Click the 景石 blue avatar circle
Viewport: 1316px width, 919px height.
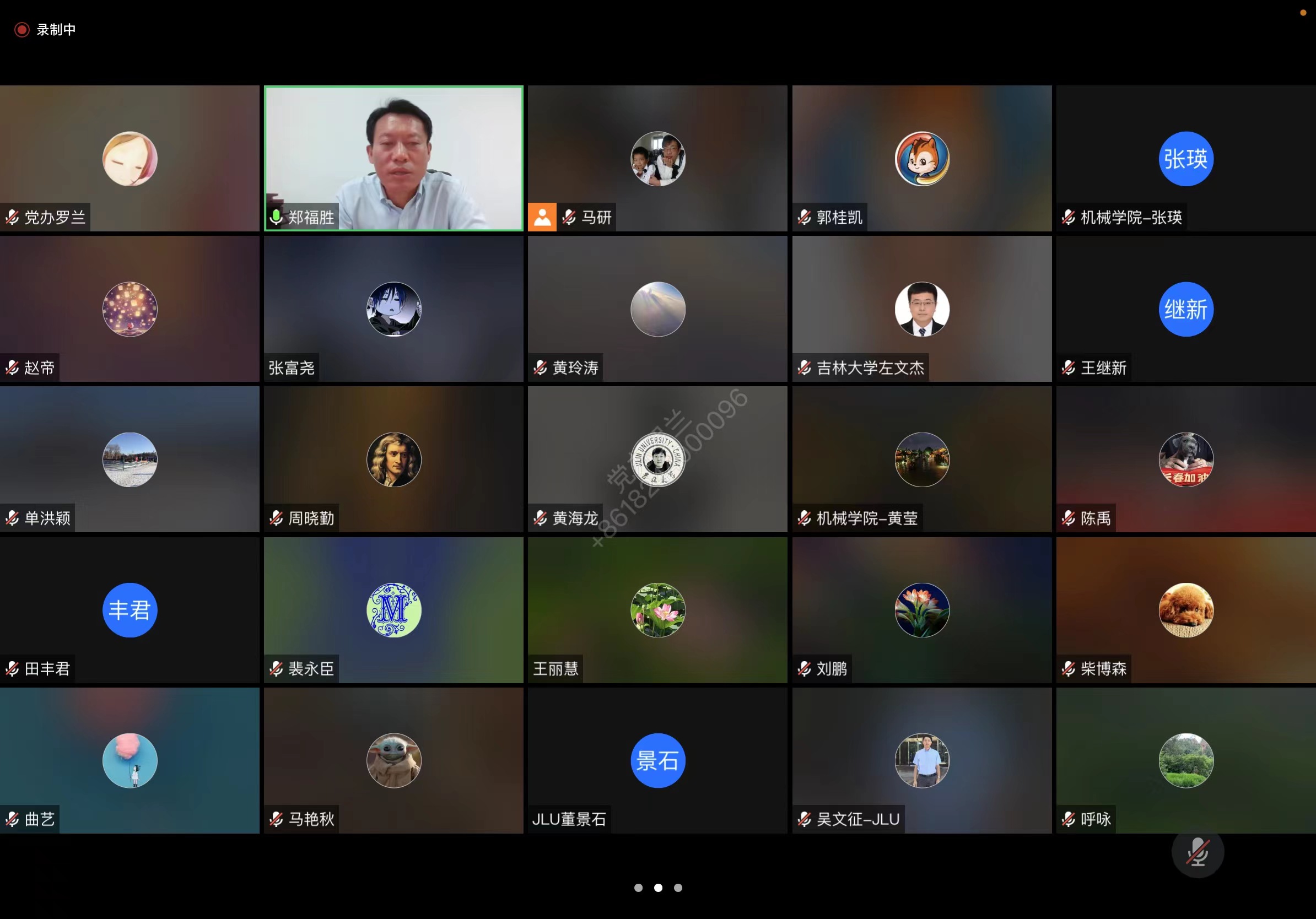[657, 760]
